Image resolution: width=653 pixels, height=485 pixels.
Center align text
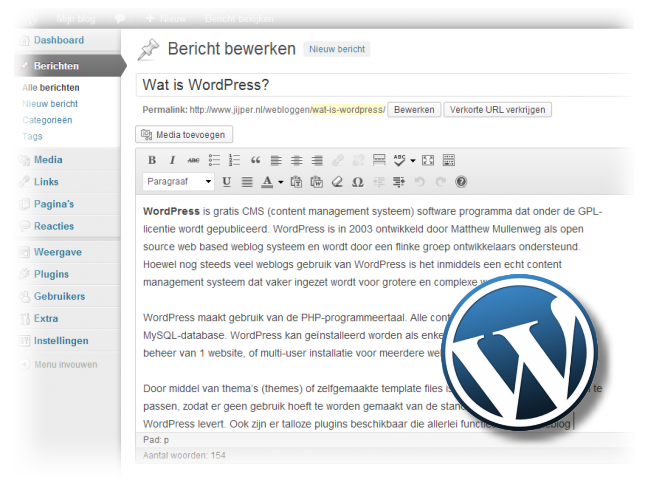(x=297, y=160)
